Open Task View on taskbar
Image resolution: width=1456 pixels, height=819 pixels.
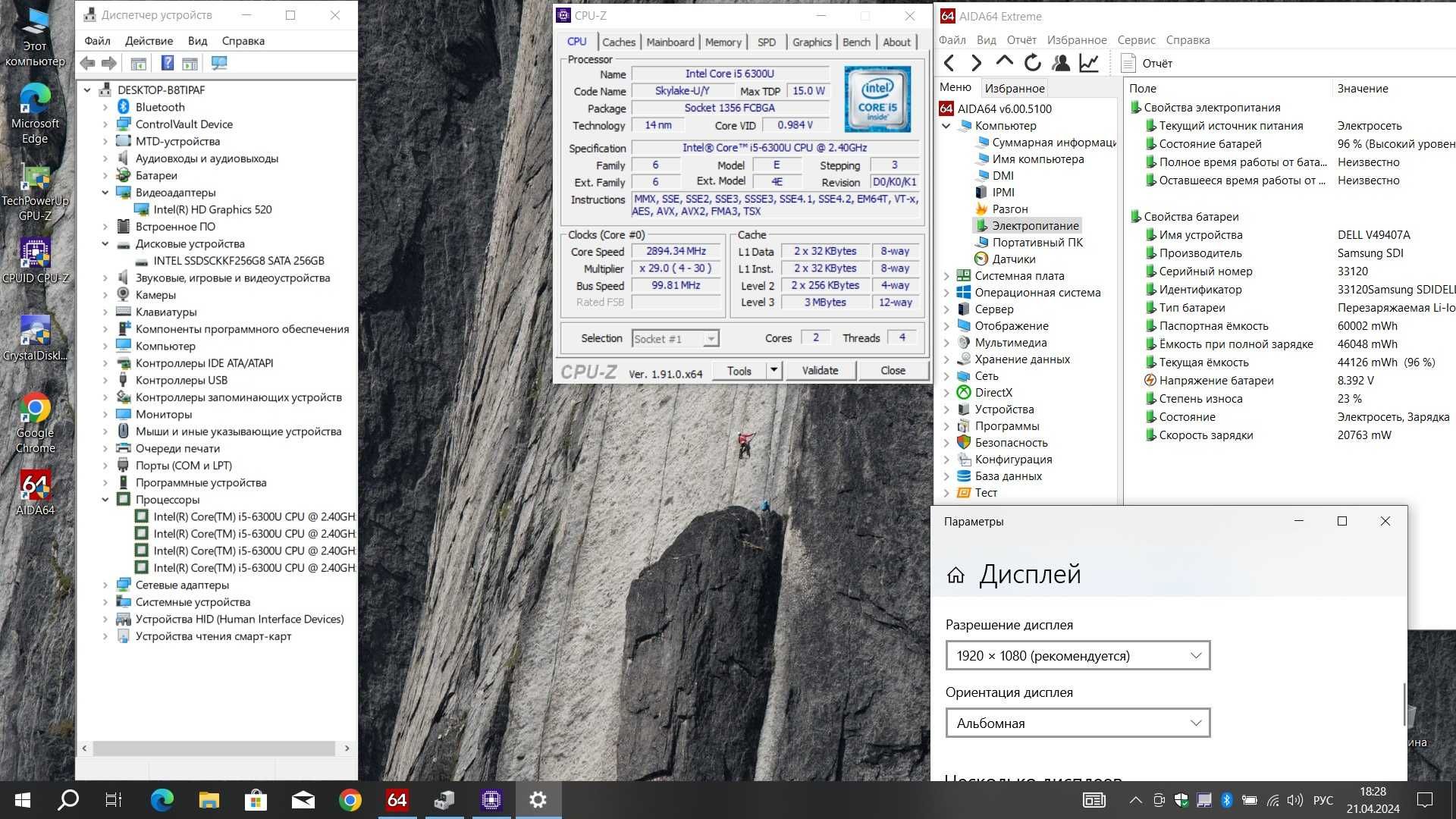pos(114,799)
